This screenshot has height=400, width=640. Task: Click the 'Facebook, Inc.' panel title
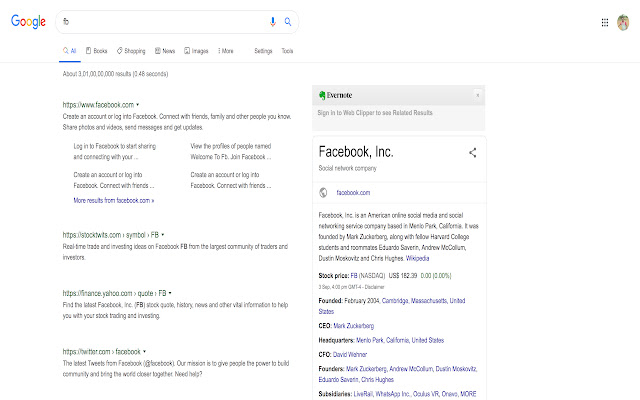[x=356, y=152]
